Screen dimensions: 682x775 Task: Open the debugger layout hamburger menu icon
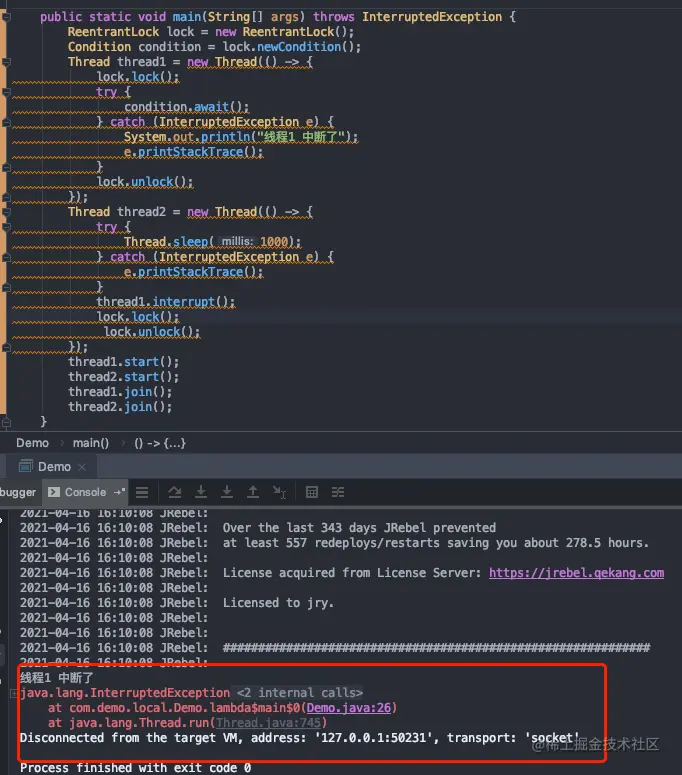142,492
